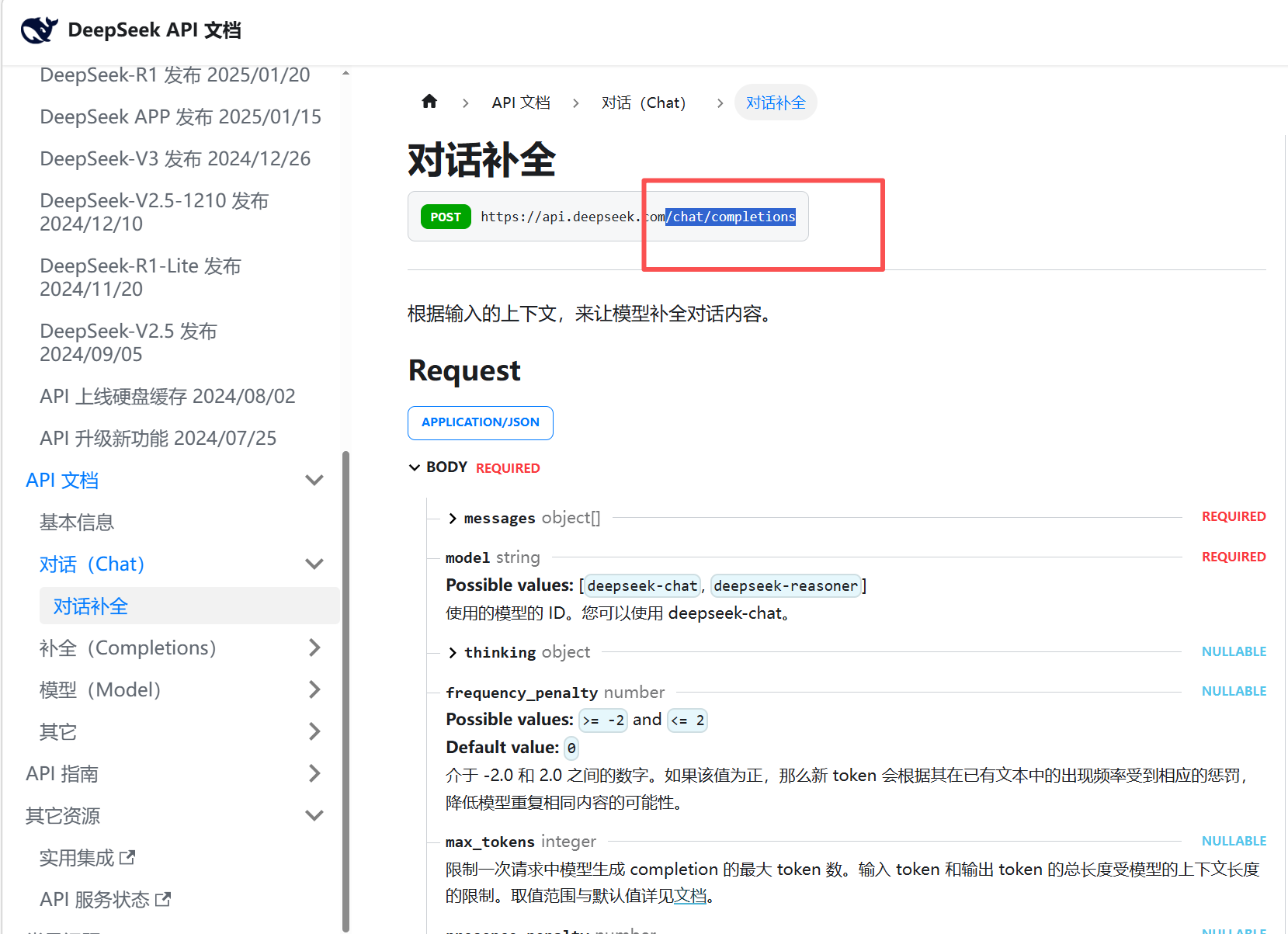Open external link icon beside API 服务状态
Viewport: 1288px width, 934px height.
coord(163,900)
